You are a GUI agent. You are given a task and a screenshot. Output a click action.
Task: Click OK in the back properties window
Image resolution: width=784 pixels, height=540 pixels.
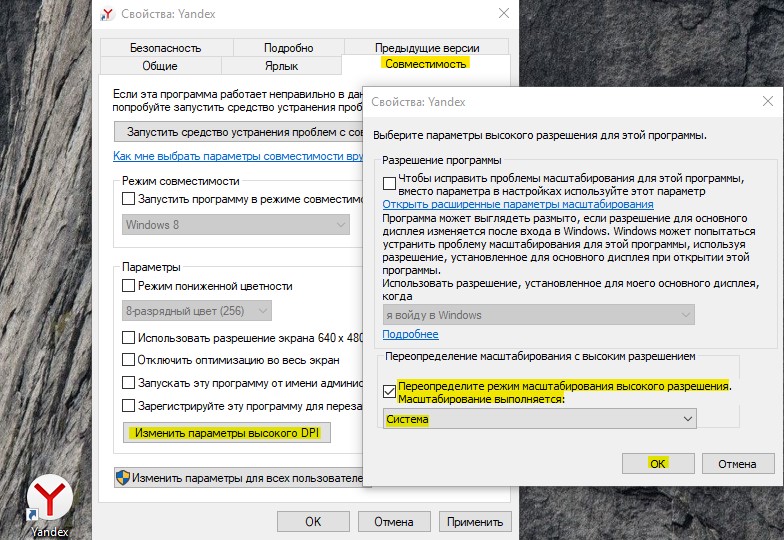pos(314,522)
